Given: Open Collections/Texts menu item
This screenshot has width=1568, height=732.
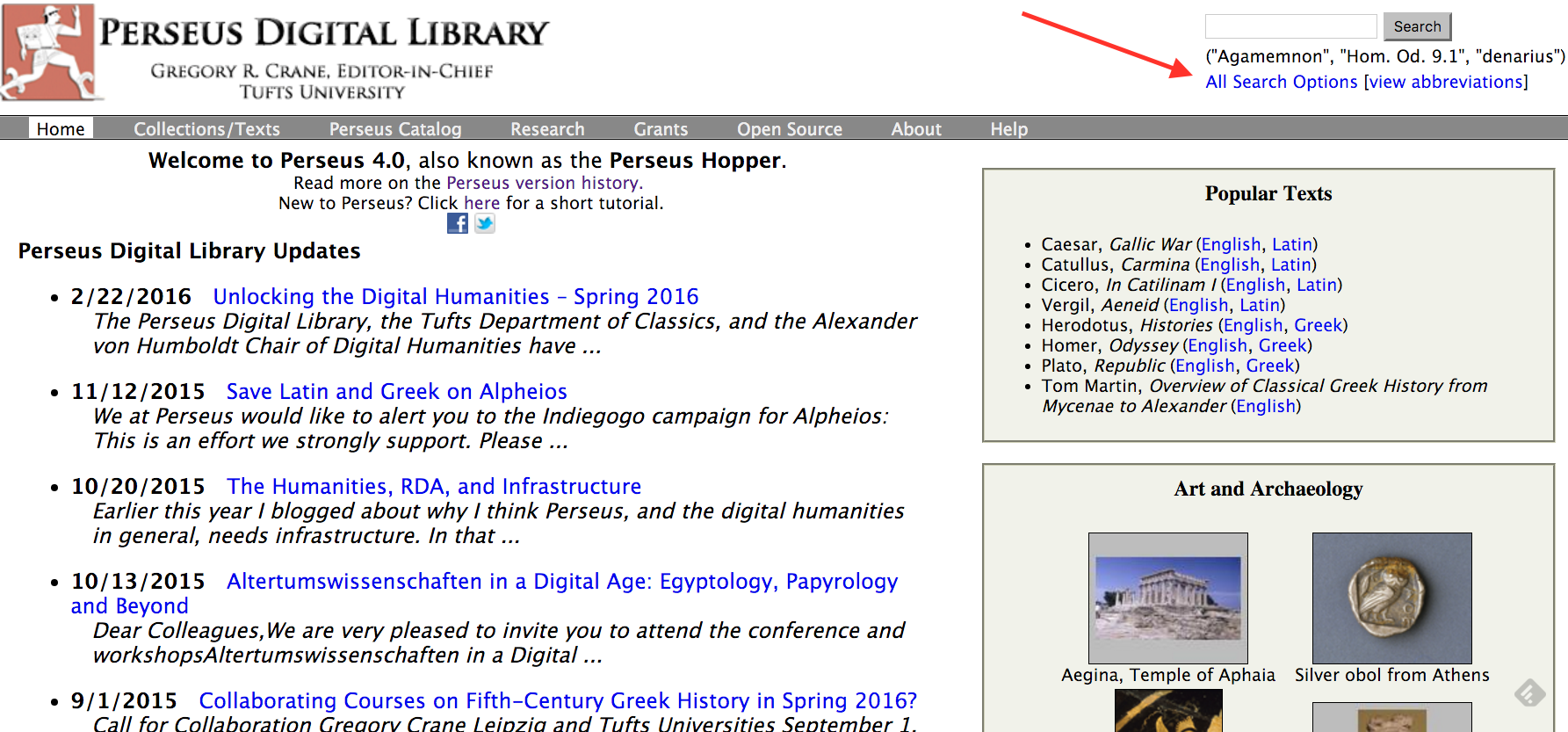Looking at the screenshot, I should [206, 129].
